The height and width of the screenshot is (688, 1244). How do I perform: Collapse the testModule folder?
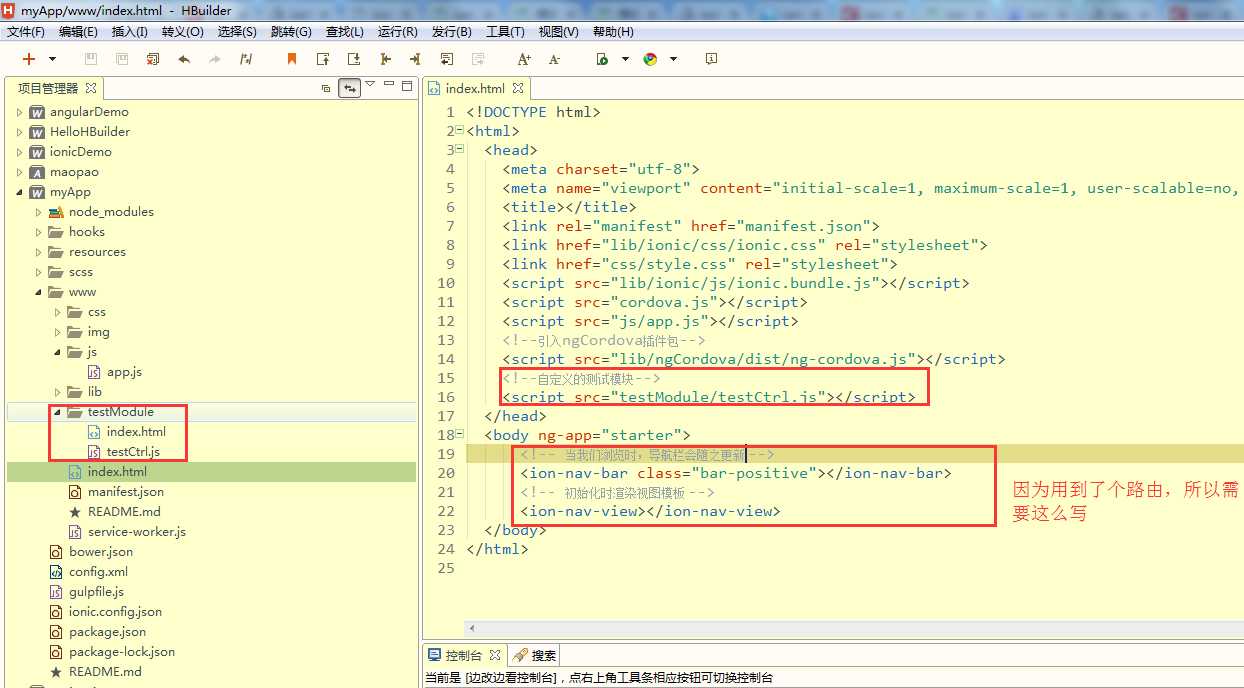coord(57,412)
